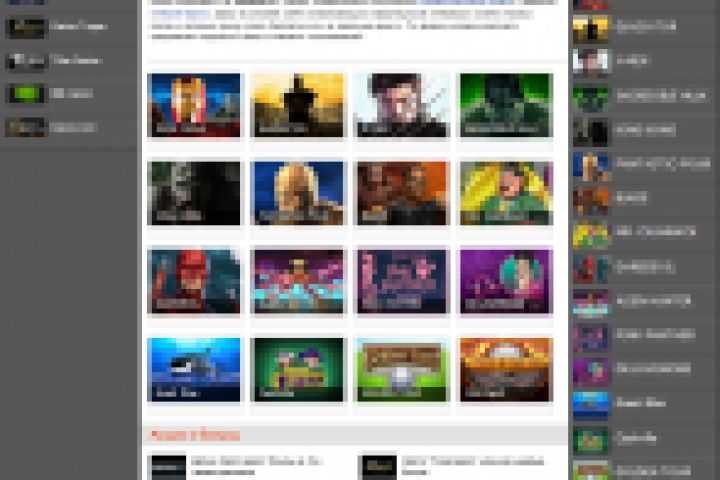Open right news item's dark thumbnail below orange heading
This screenshot has height=480, width=720.
pyautogui.click(x=378, y=467)
